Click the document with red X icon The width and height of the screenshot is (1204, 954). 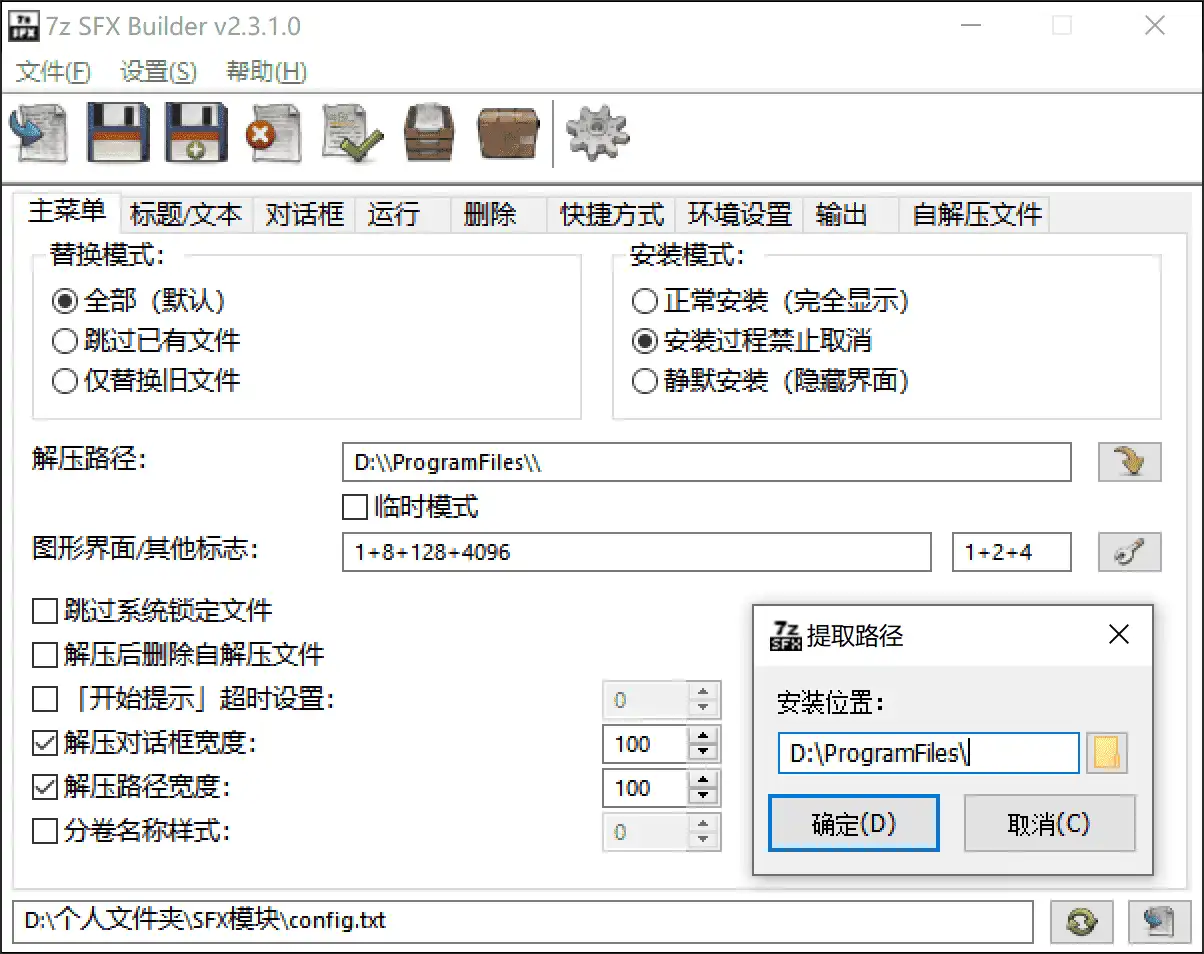(274, 132)
